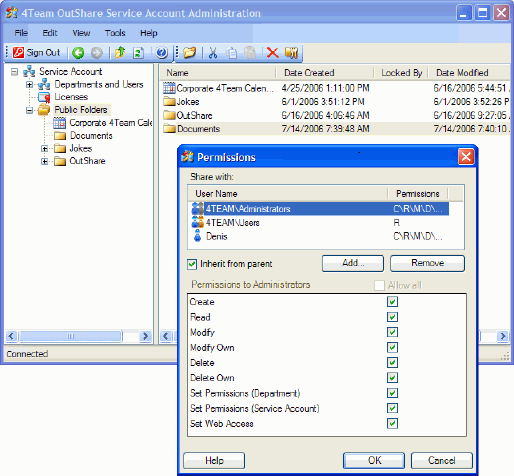The image size is (514, 476).
Task: Click the Permissions dialog title icon
Action: 187,157
